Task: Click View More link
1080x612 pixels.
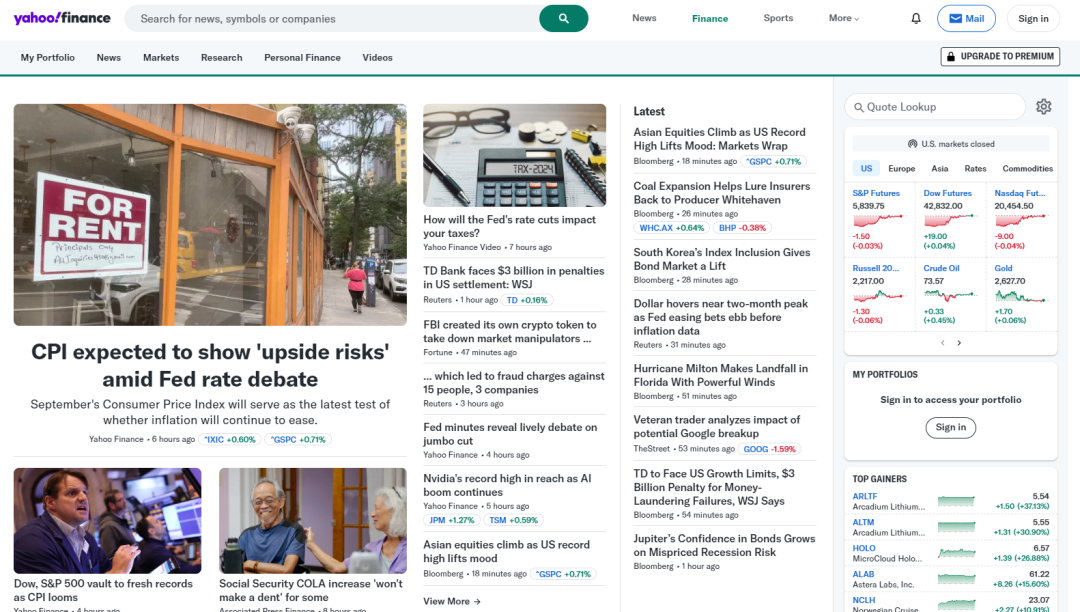Action: click(x=452, y=602)
